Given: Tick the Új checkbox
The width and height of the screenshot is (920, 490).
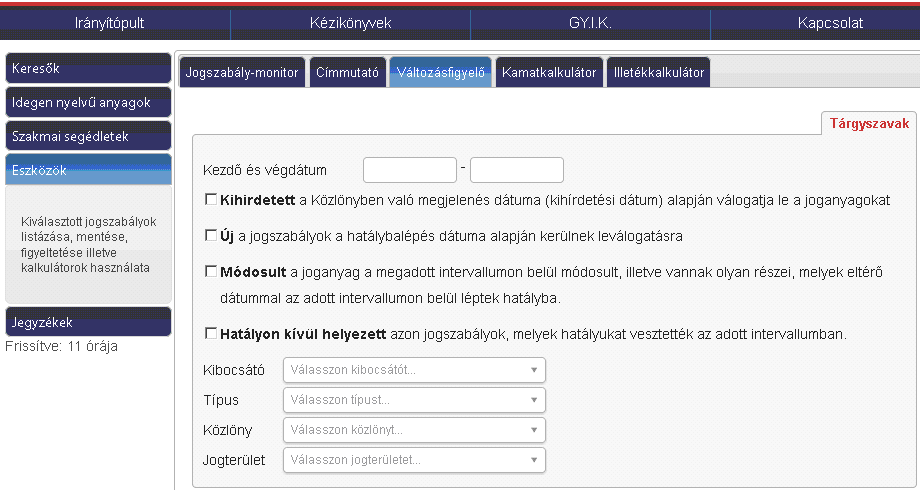Looking at the screenshot, I should pyautogui.click(x=211, y=236).
